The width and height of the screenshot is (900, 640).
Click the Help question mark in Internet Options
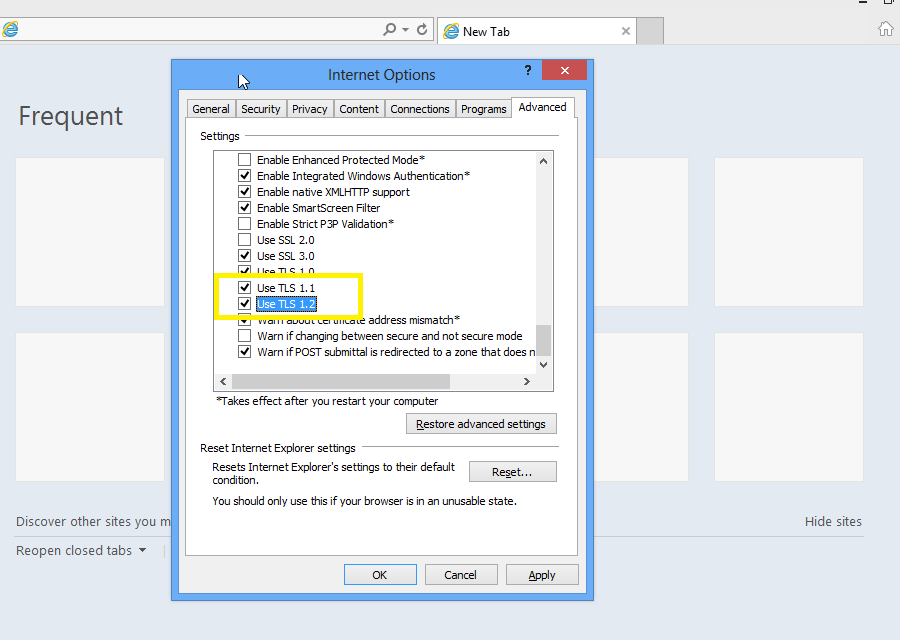(527, 71)
